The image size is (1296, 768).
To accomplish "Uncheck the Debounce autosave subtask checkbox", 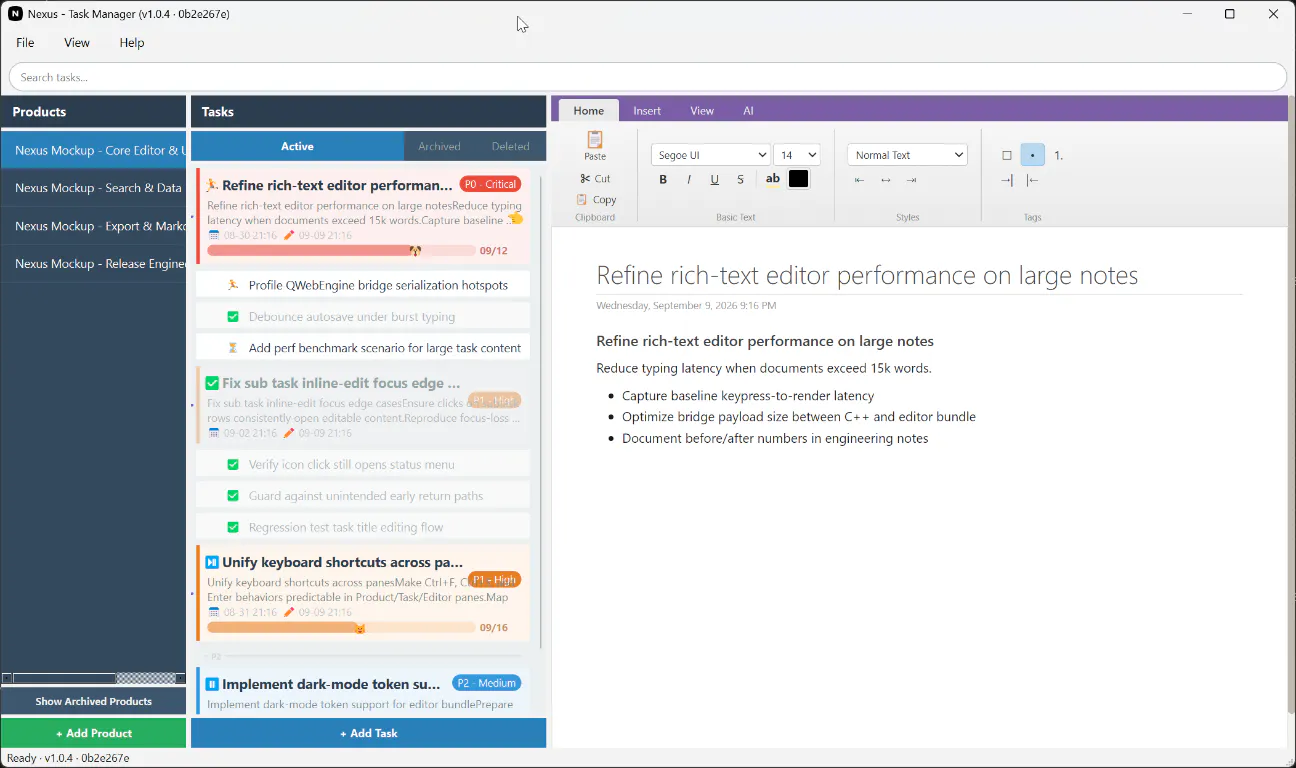I will tap(233, 317).
